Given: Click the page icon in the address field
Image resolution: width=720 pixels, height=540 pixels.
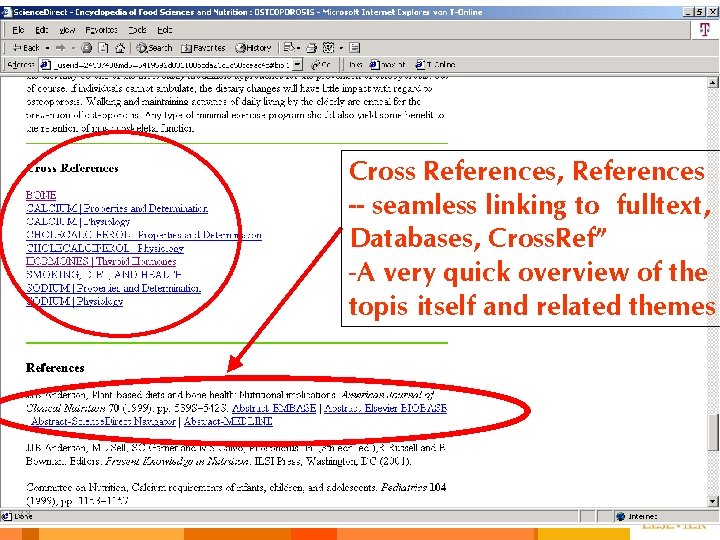Looking at the screenshot, I should (45, 65).
